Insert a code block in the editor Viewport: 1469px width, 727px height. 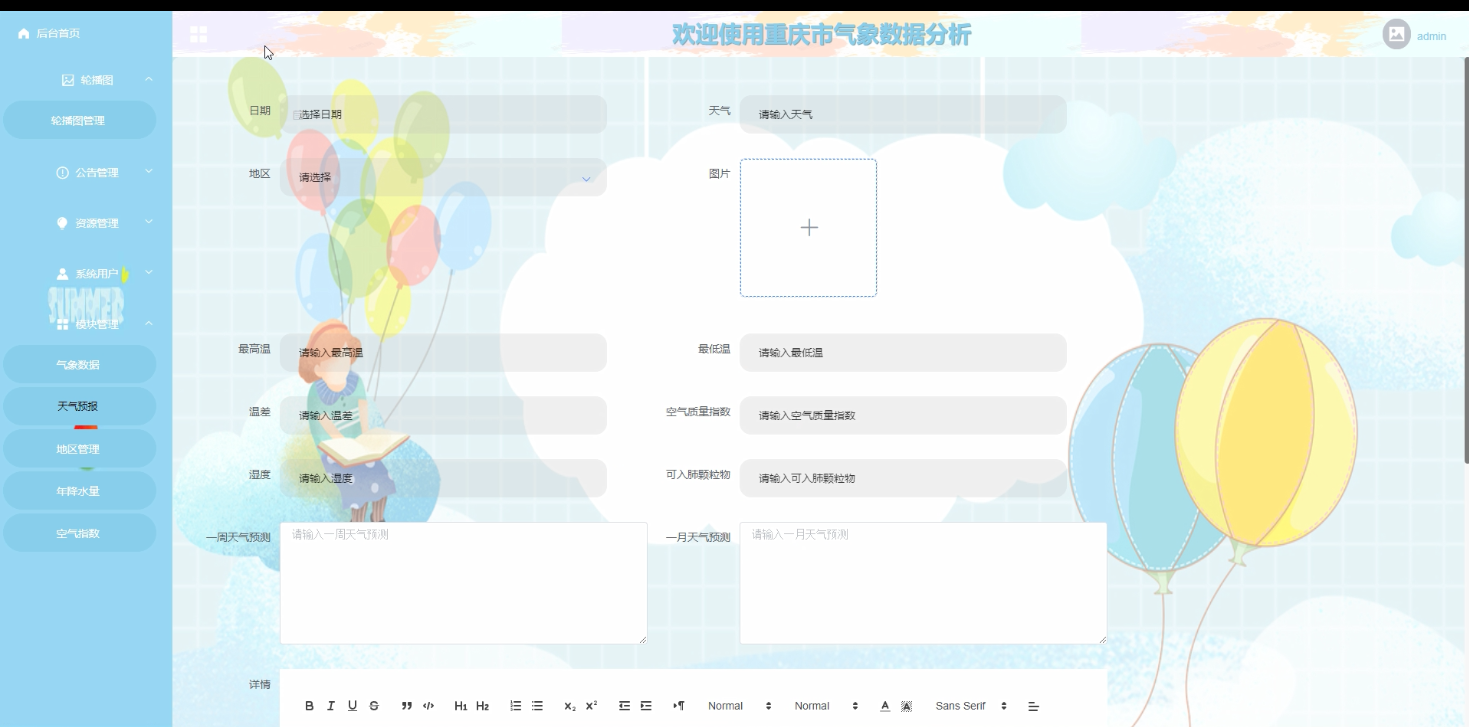(x=429, y=706)
